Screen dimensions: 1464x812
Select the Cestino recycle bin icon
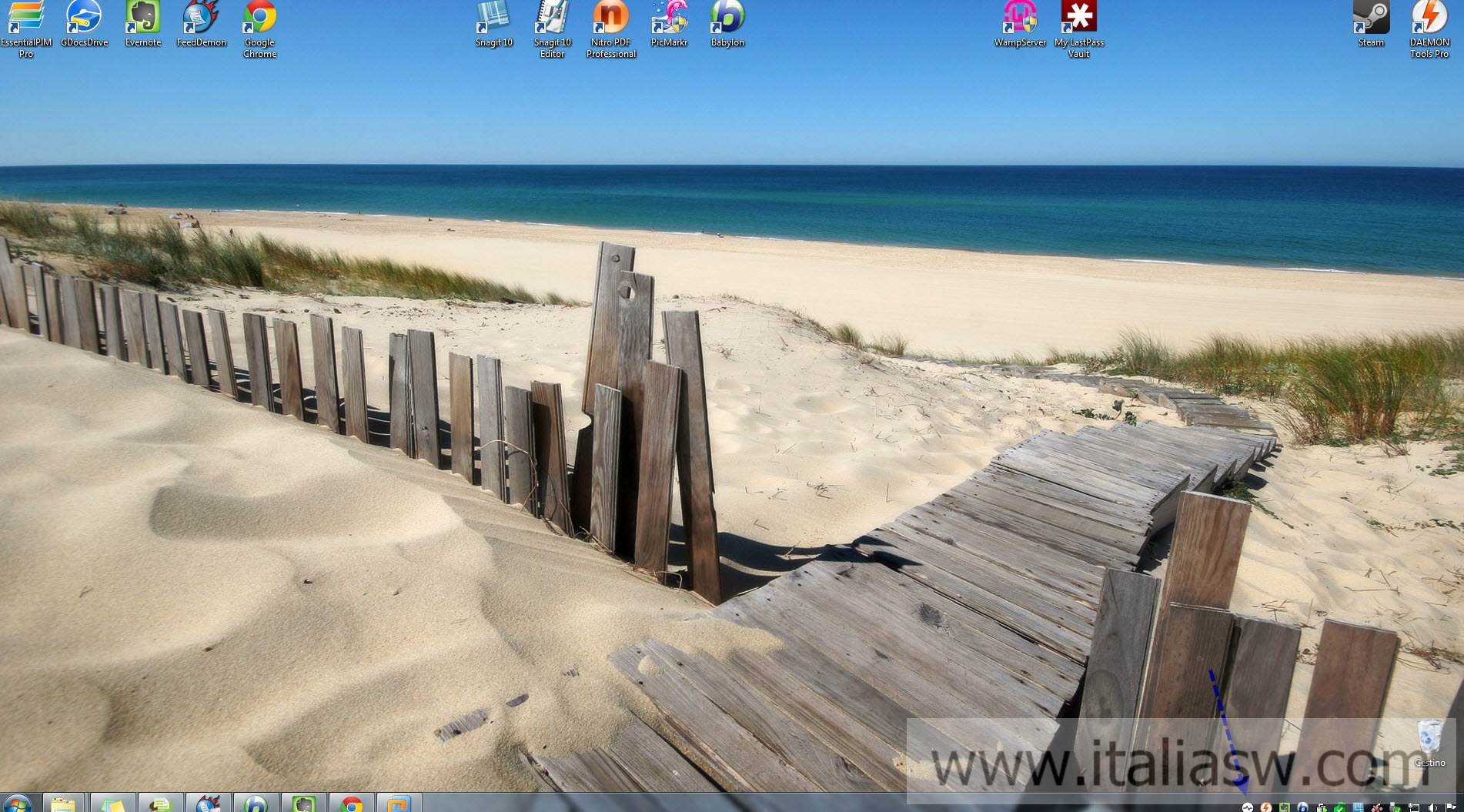pyautogui.click(x=1429, y=743)
